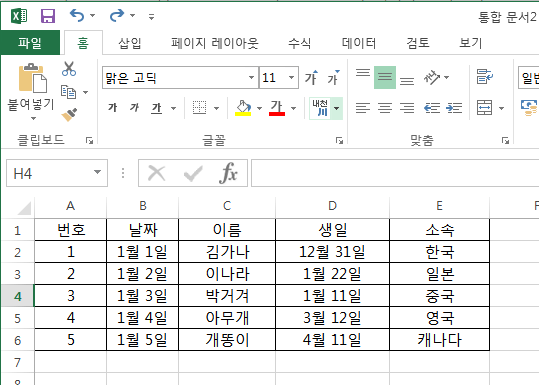This screenshot has height=385, width=539.
Task: Switch to the 페이지 레이아웃 tab
Action: [214, 43]
